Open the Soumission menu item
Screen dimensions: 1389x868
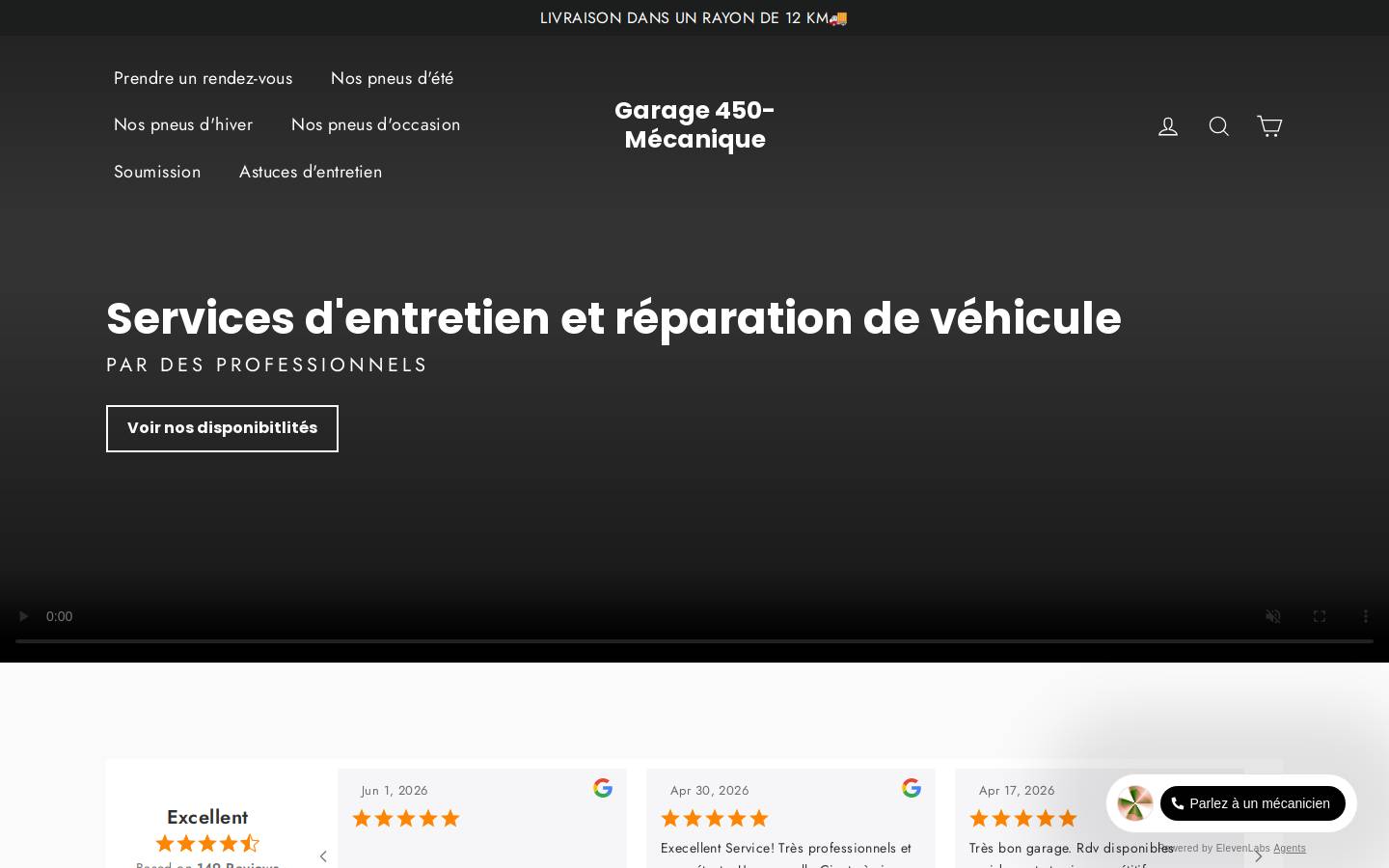coord(157,172)
